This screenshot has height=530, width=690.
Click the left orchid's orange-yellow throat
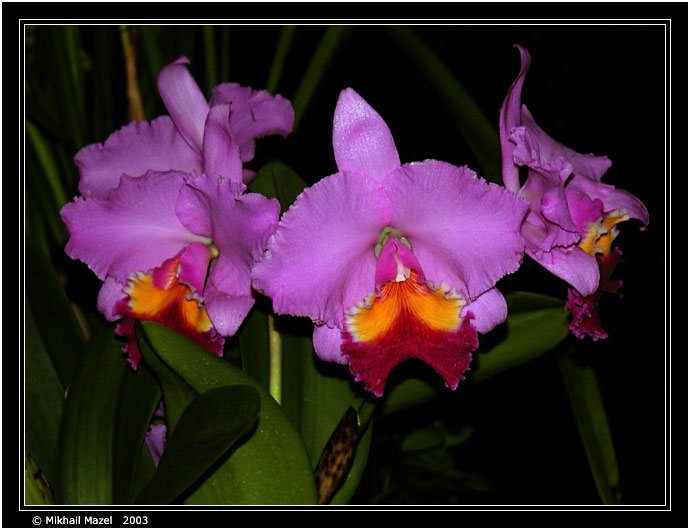tap(160, 295)
